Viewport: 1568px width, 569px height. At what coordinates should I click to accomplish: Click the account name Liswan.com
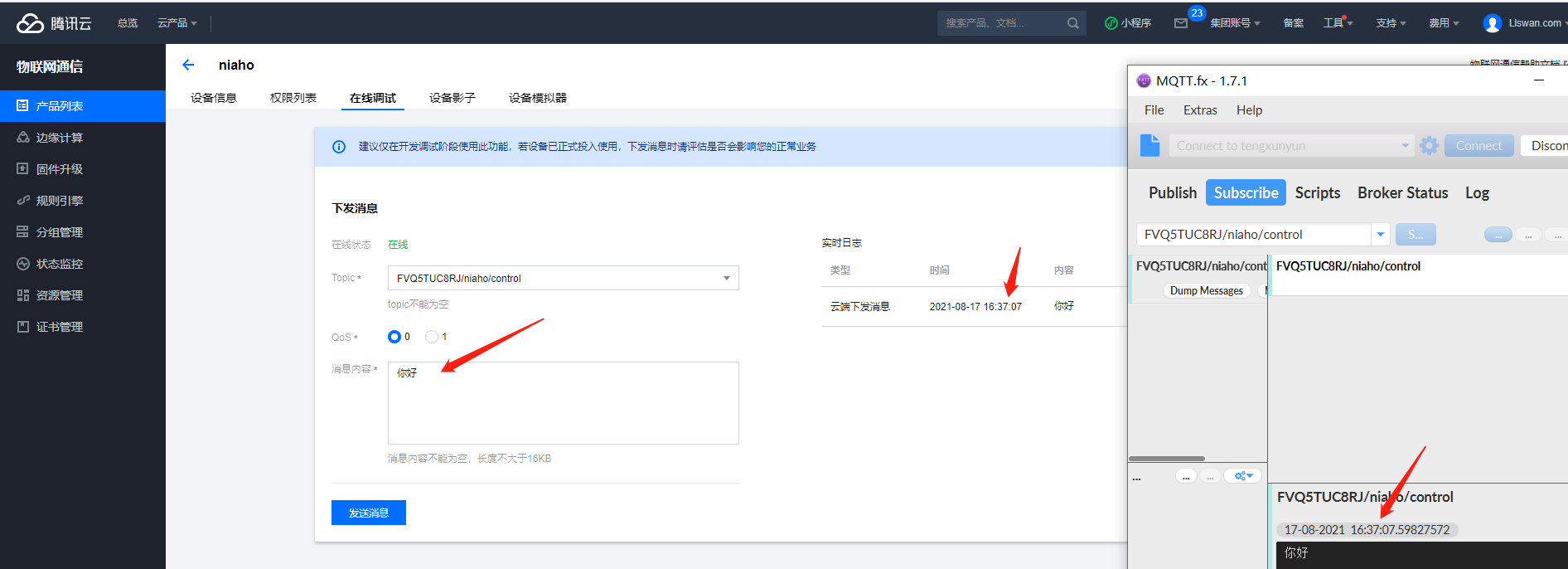[x=1535, y=23]
